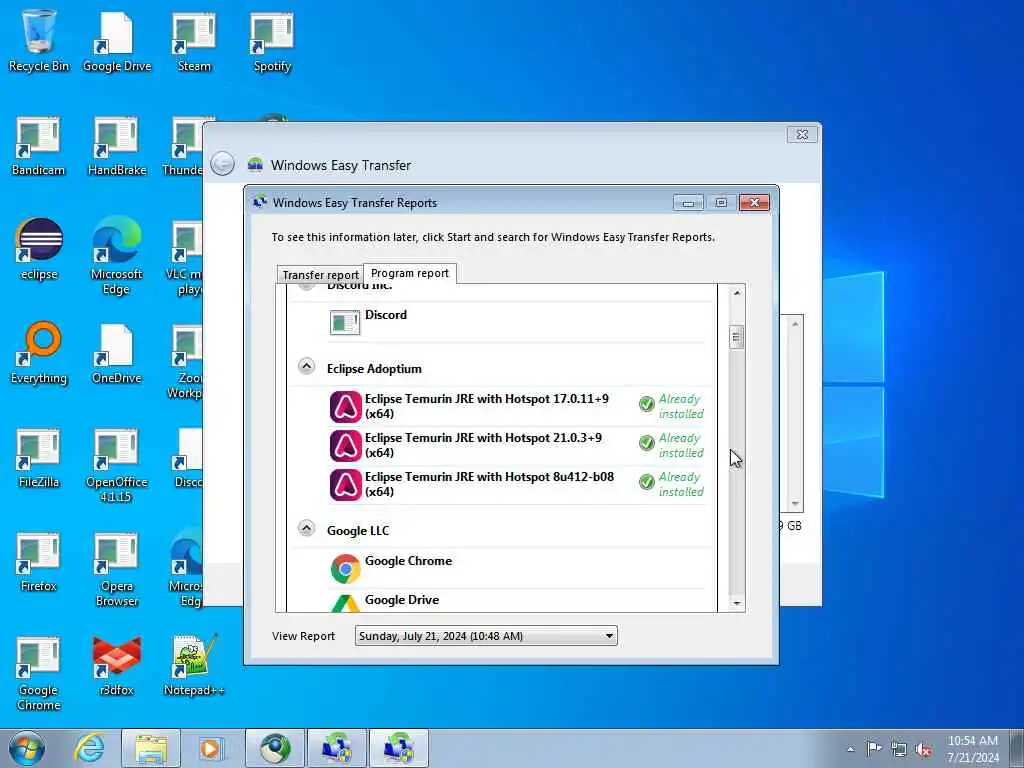
Task: Open Internet Explorer from the taskbar
Action: pyautogui.click(x=88, y=748)
